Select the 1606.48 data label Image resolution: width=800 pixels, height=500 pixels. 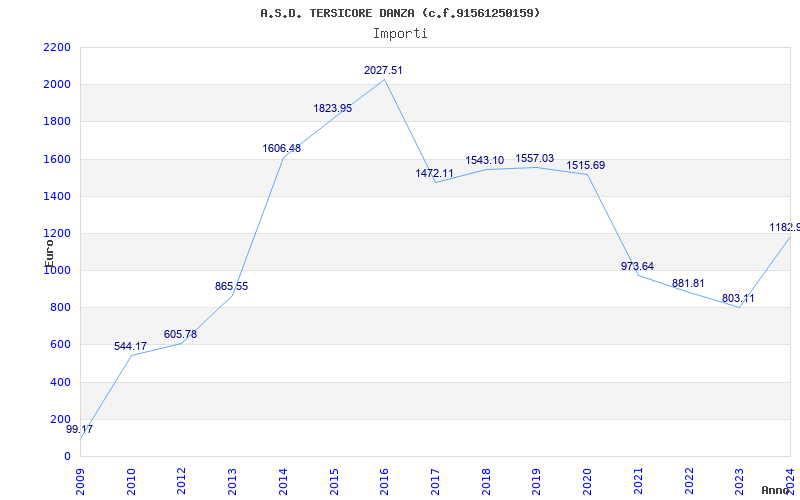[x=282, y=148]
